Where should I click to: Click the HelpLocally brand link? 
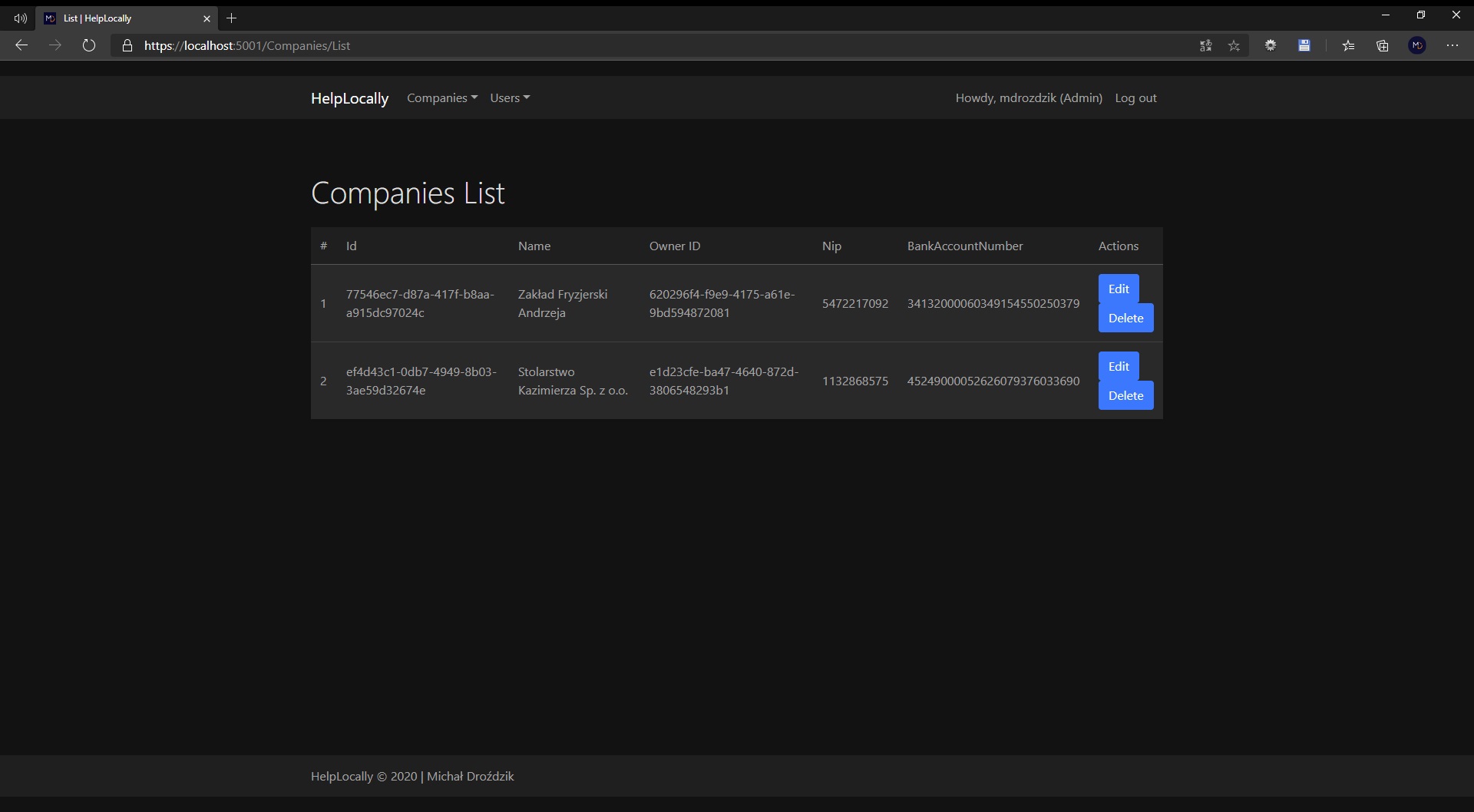350,98
